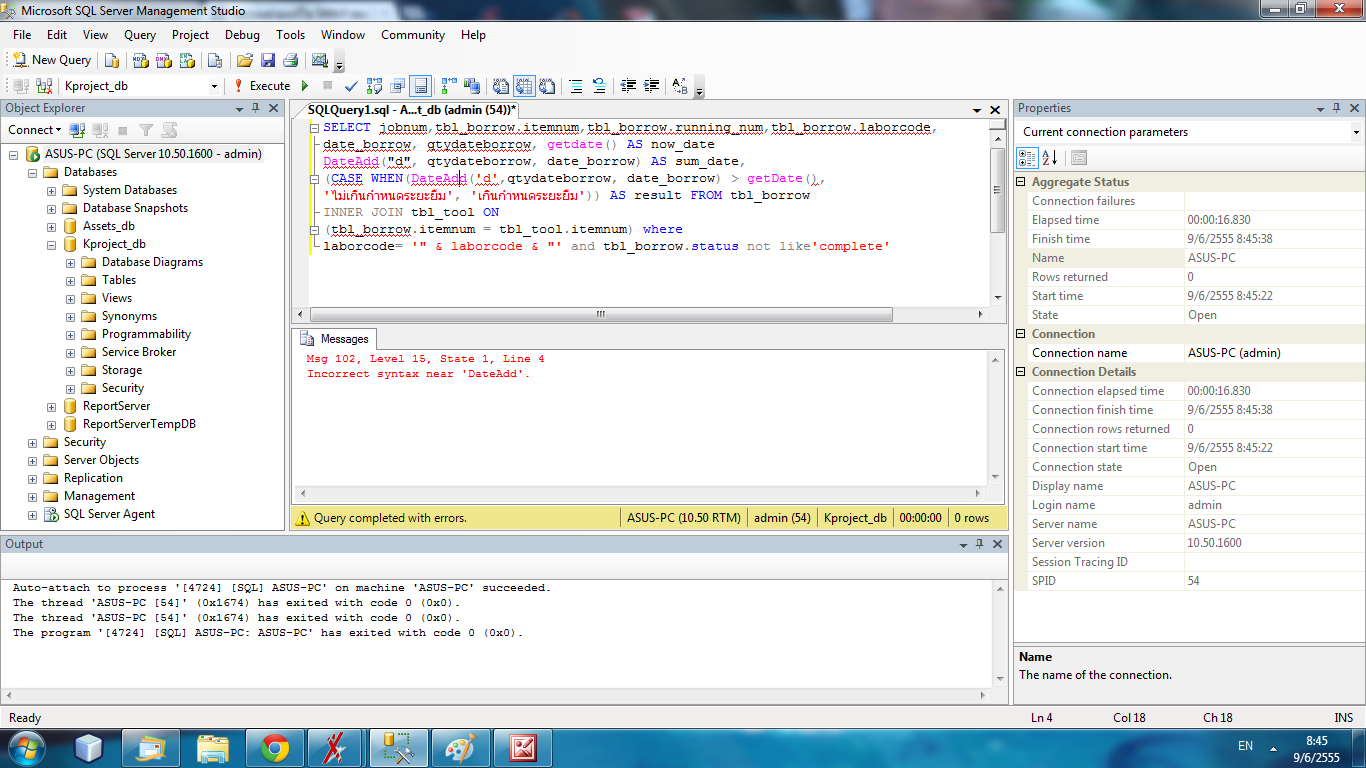Click Specify Values for Template Parameters icon
This screenshot has width=1366, height=768.
tap(680, 86)
